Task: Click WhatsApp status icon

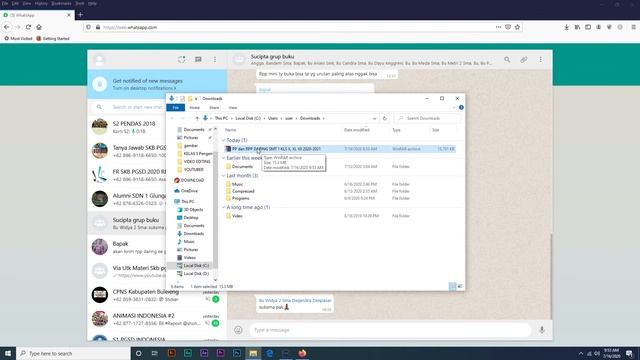Action: coord(182,60)
